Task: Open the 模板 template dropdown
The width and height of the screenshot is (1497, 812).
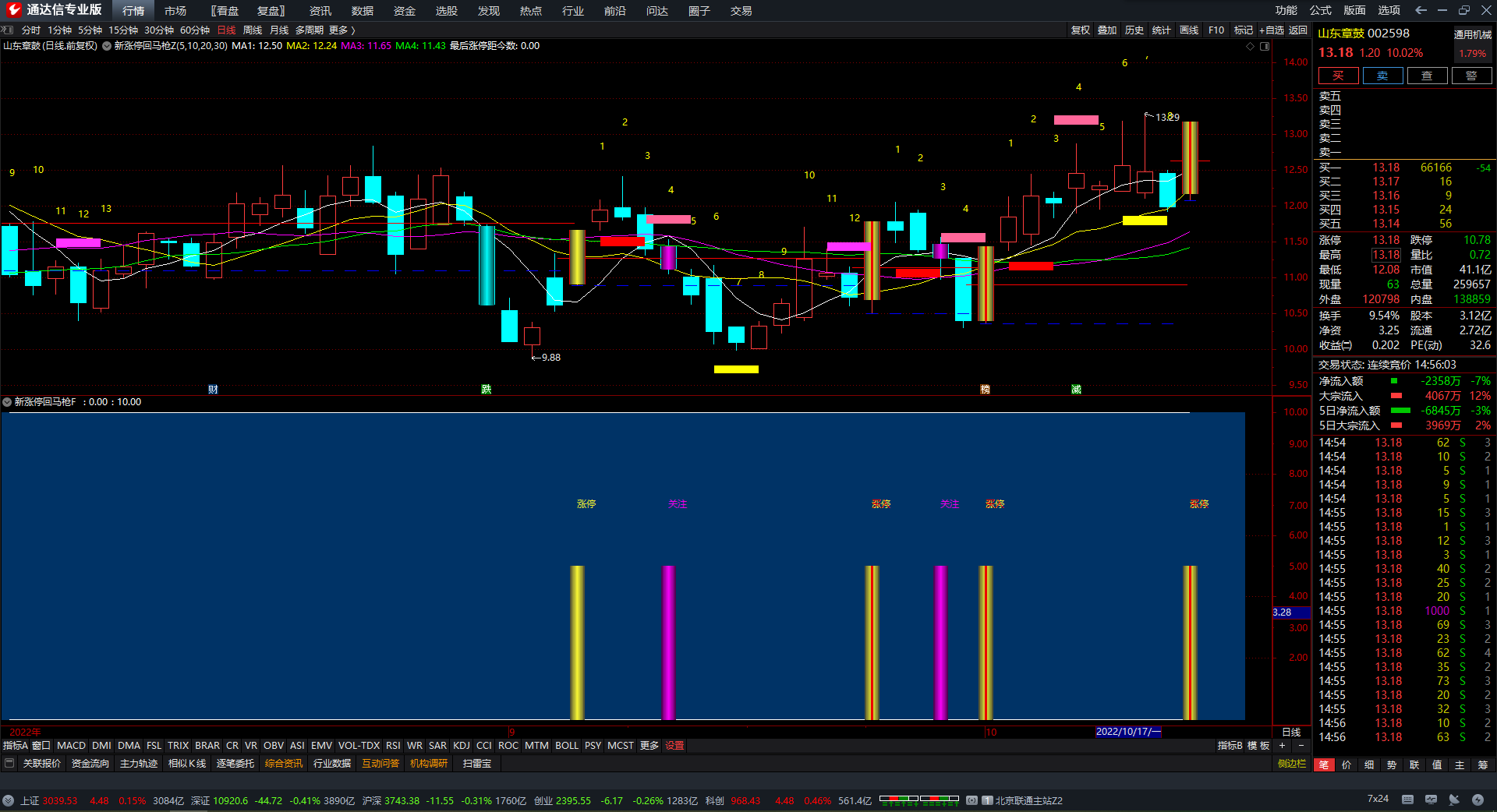Action: coord(1258,746)
